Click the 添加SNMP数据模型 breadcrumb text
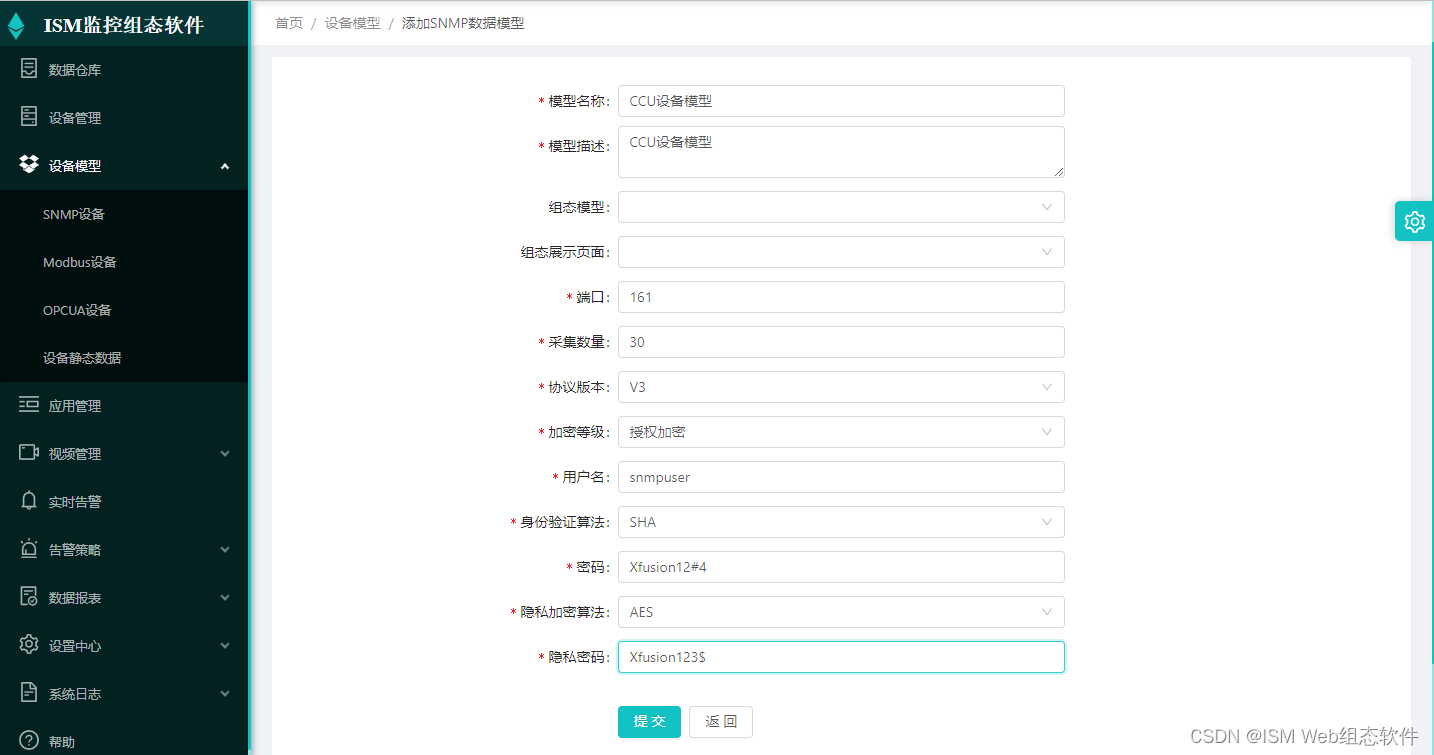Viewport: 1434px width, 755px height. (463, 23)
